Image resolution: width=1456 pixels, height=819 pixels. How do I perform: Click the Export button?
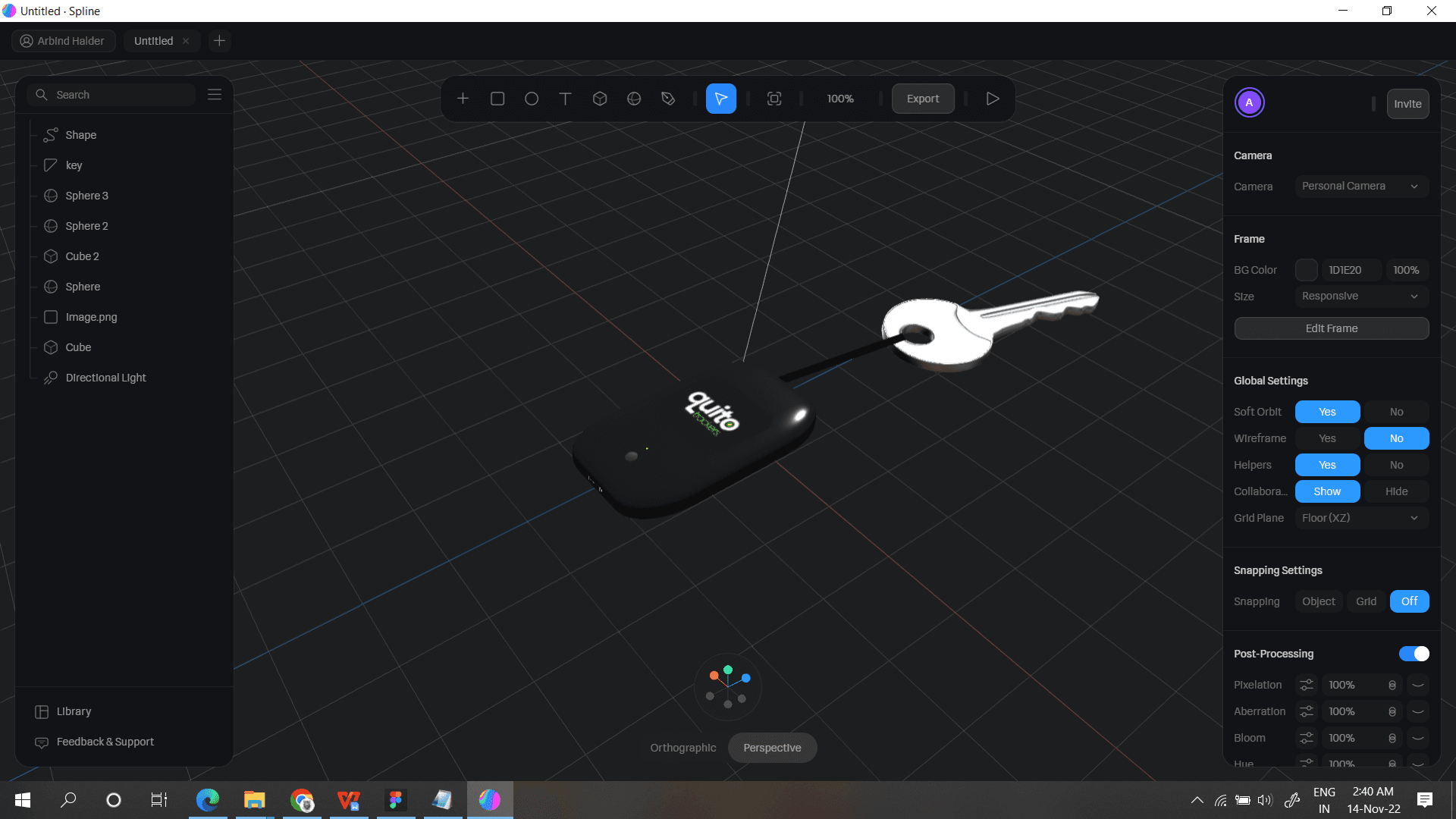(922, 99)
